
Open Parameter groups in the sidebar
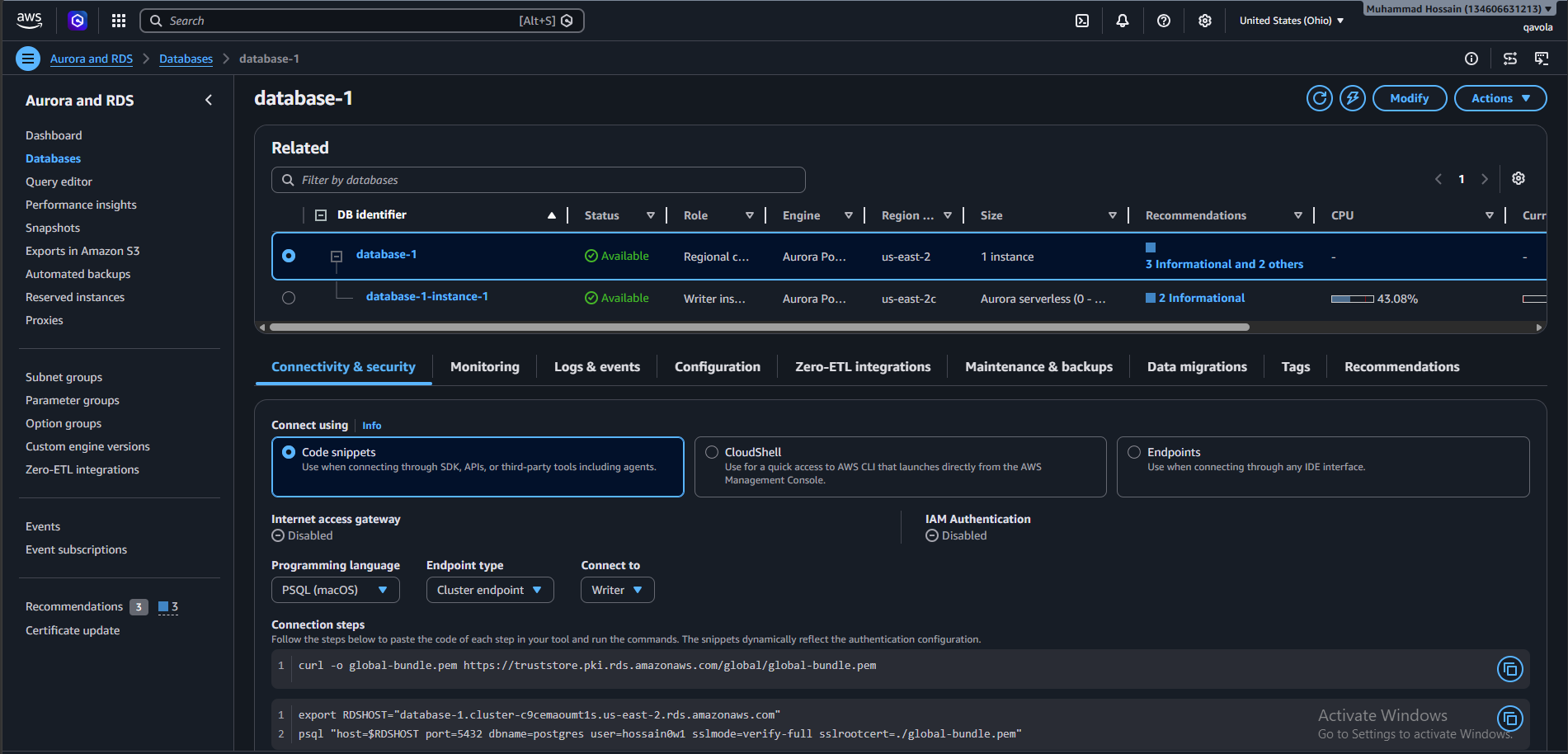[73, 400]
